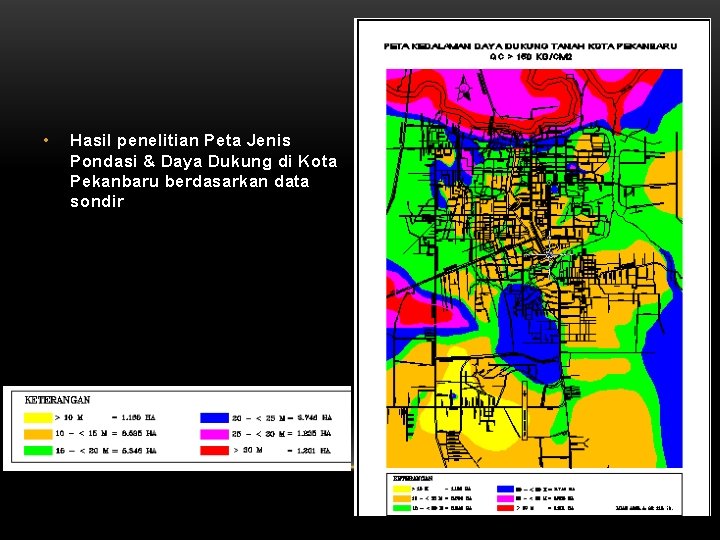Viewport: 720px width, 540px height.
Task: Click the small yellow swatch in the map sheet legend
Action: (x=402, y=489)
